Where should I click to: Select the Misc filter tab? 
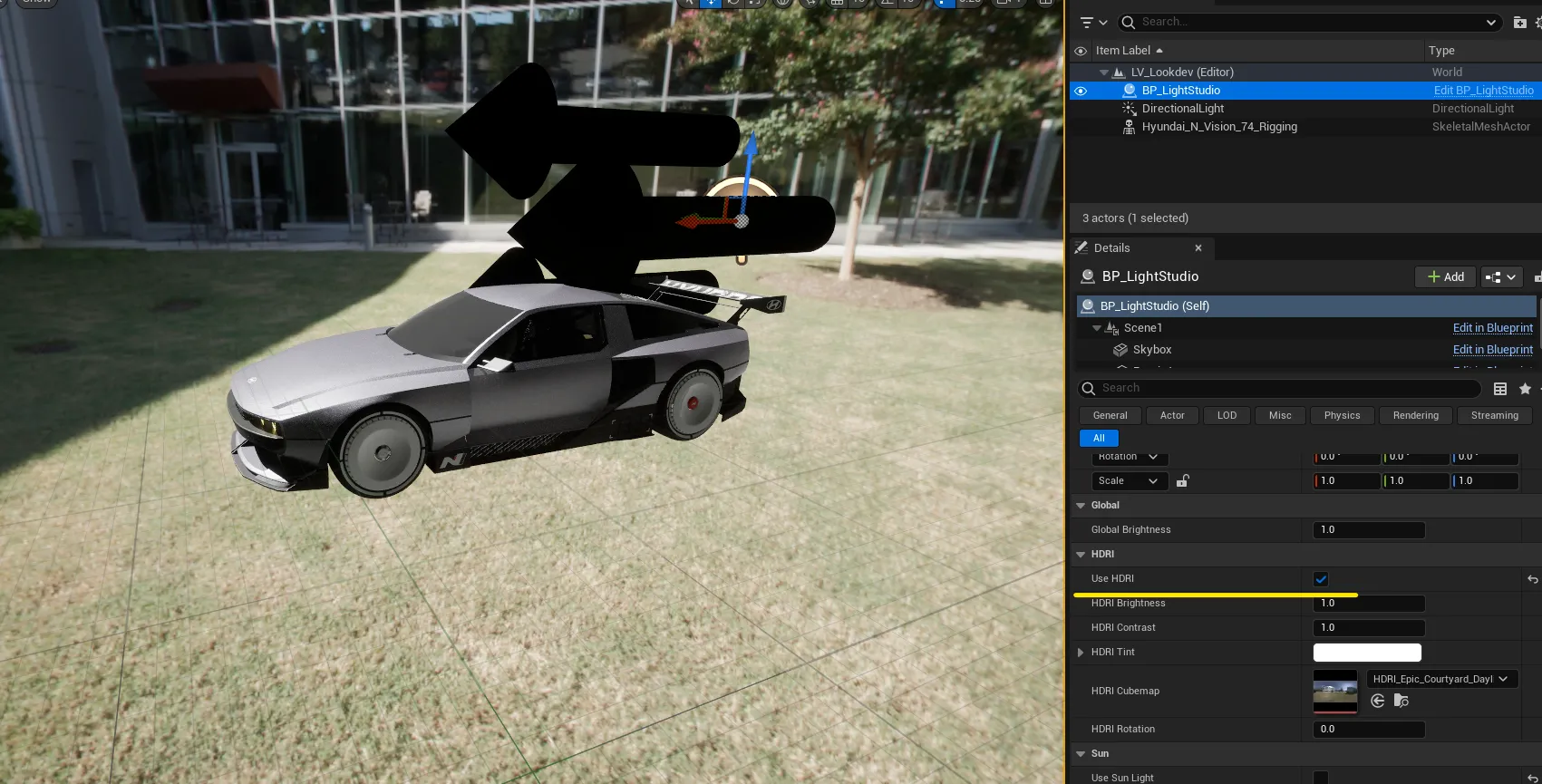[1280, 416]
